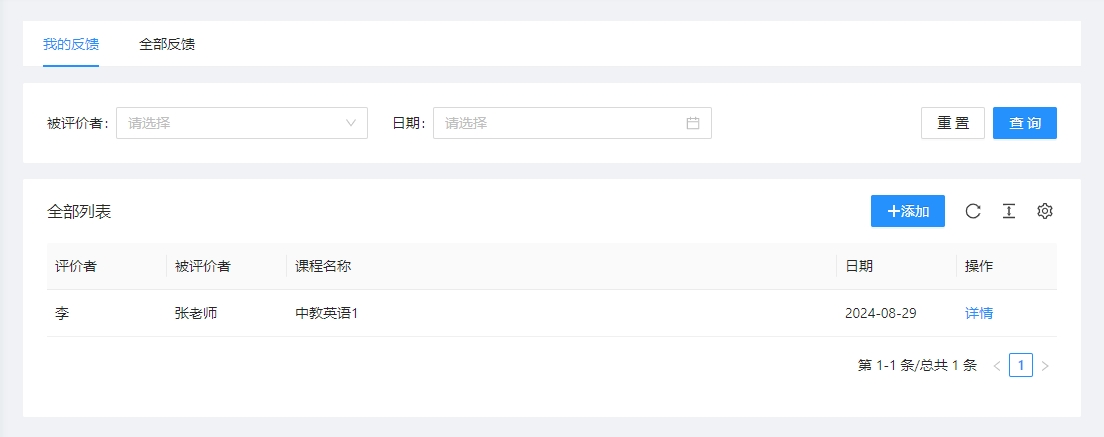Click the 课程名称 column header
Image resolution: width=1104 pixels, height=437 pixels.
[323, 266]
